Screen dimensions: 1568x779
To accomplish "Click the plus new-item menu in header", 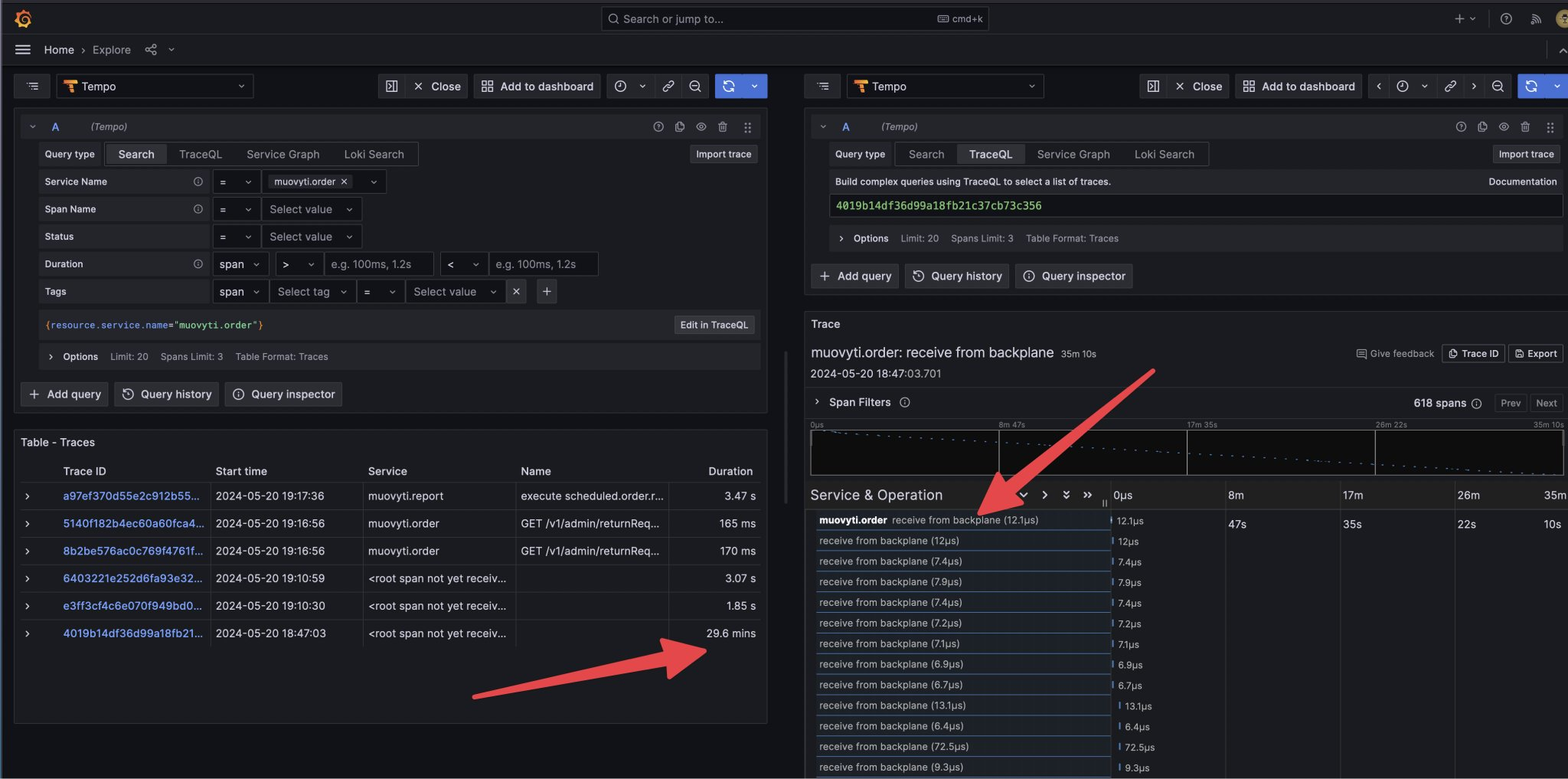I will coord(1465,19).
